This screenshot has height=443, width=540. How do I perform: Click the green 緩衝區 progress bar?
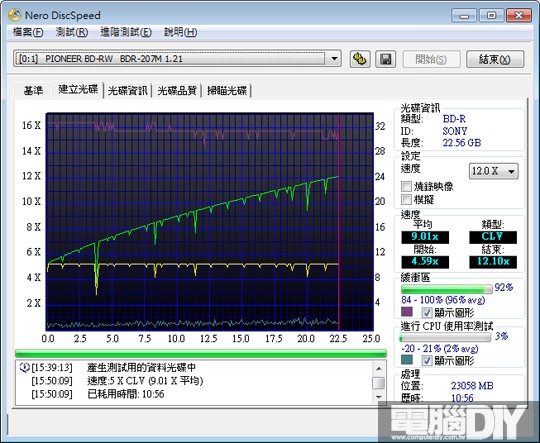click(447, 289)
